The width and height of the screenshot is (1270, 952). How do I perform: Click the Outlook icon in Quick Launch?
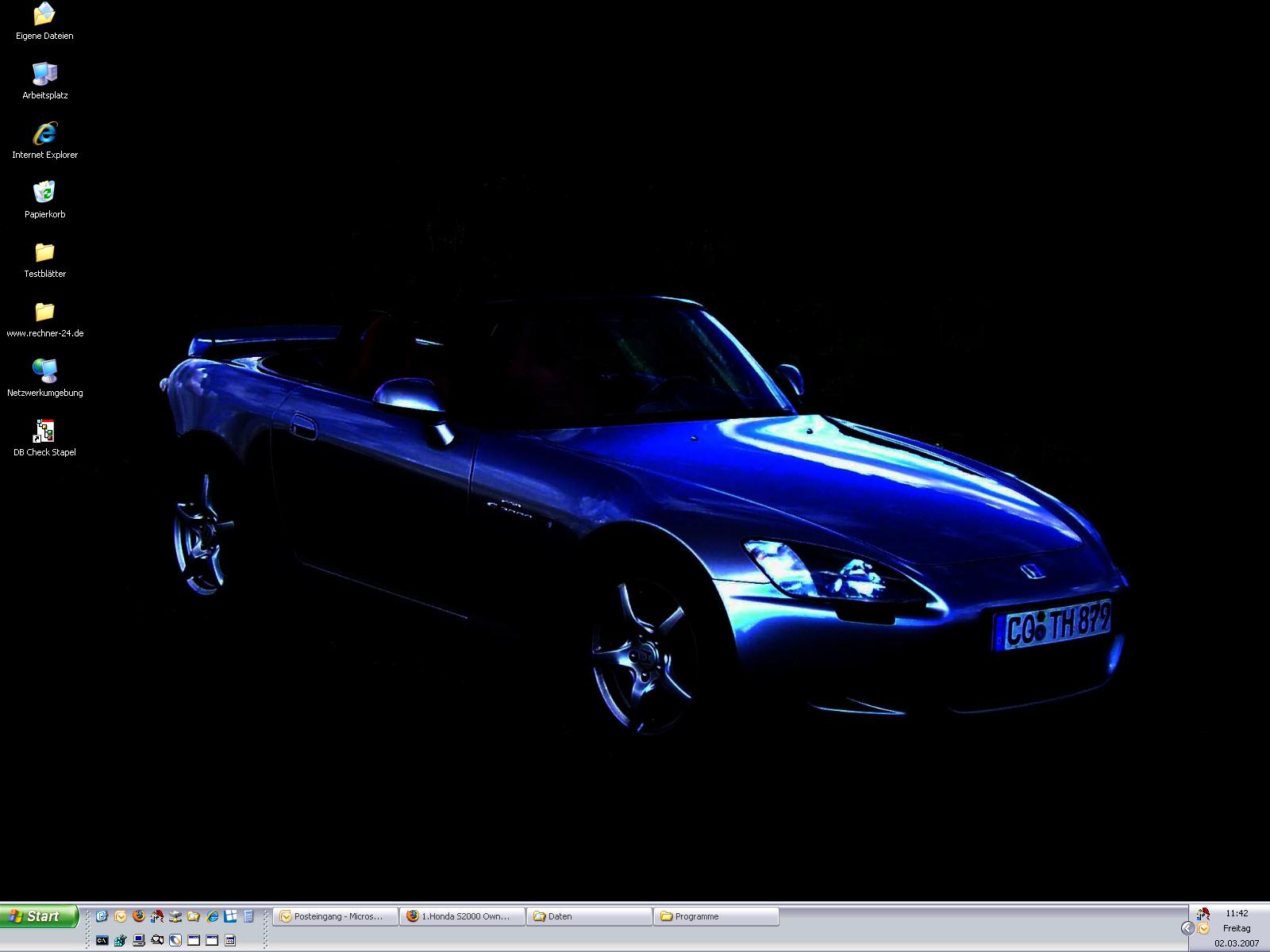pos(121,916)
